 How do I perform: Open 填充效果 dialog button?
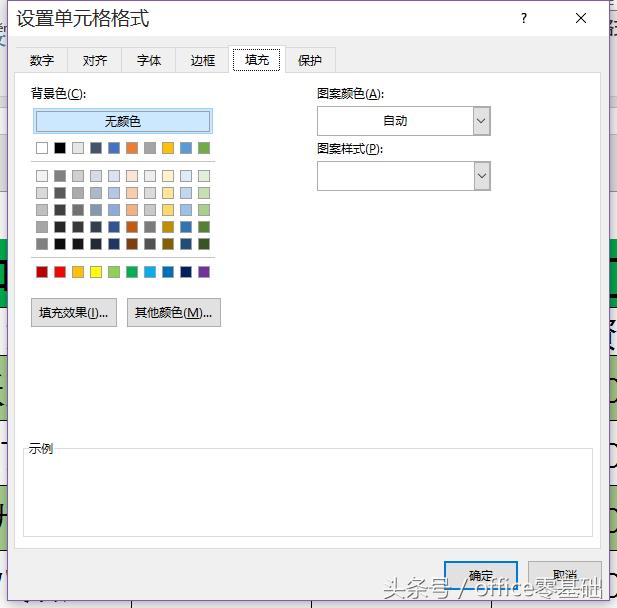[x=74, y=312]
